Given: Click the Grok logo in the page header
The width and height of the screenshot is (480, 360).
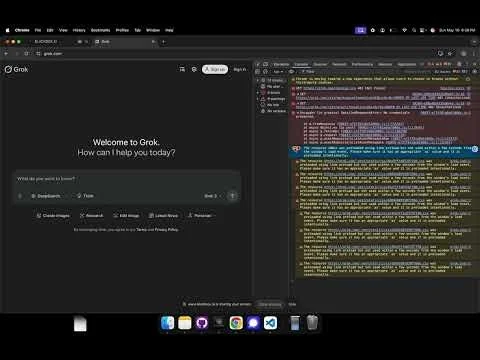Looking at the screenshot, I should click(16, 69).
